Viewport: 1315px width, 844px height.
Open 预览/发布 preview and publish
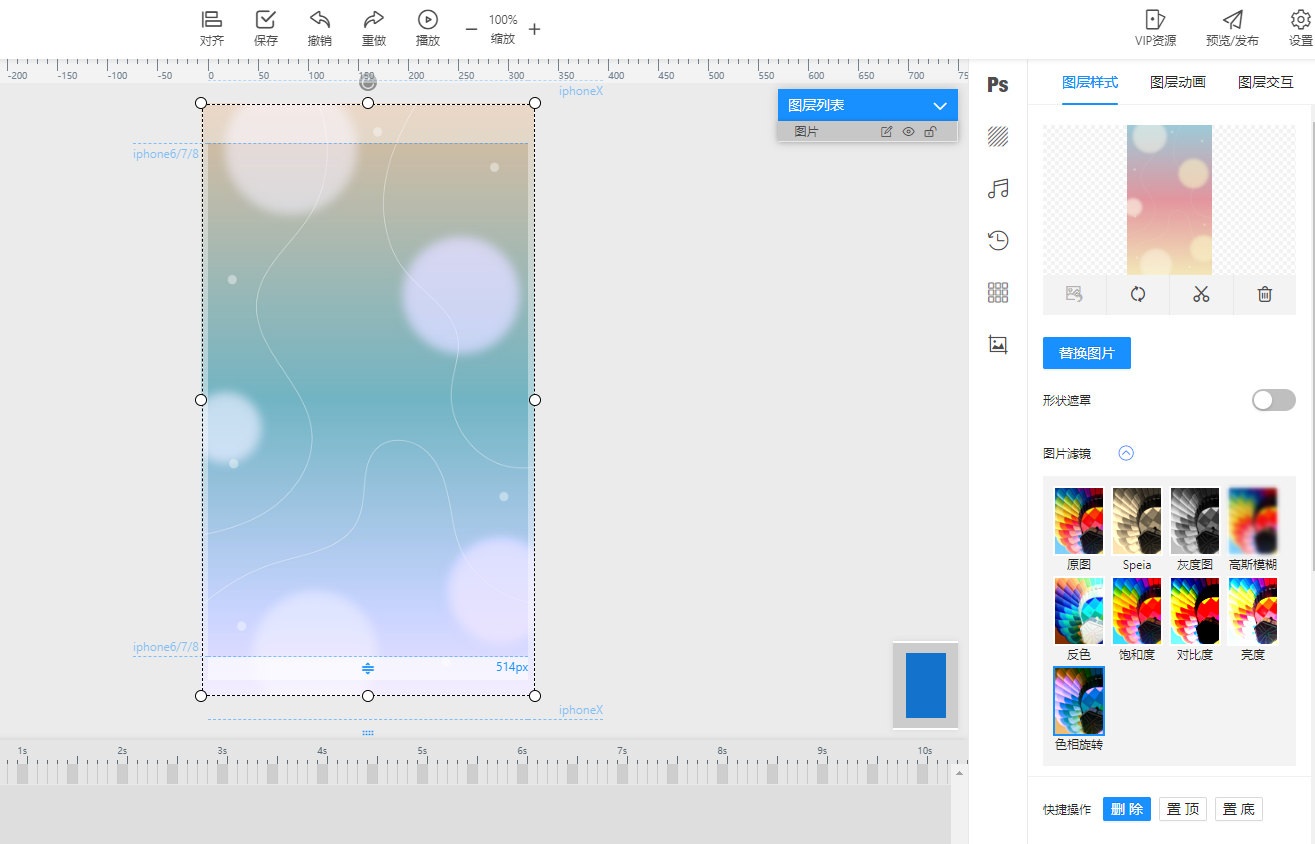pos(1232,29)
